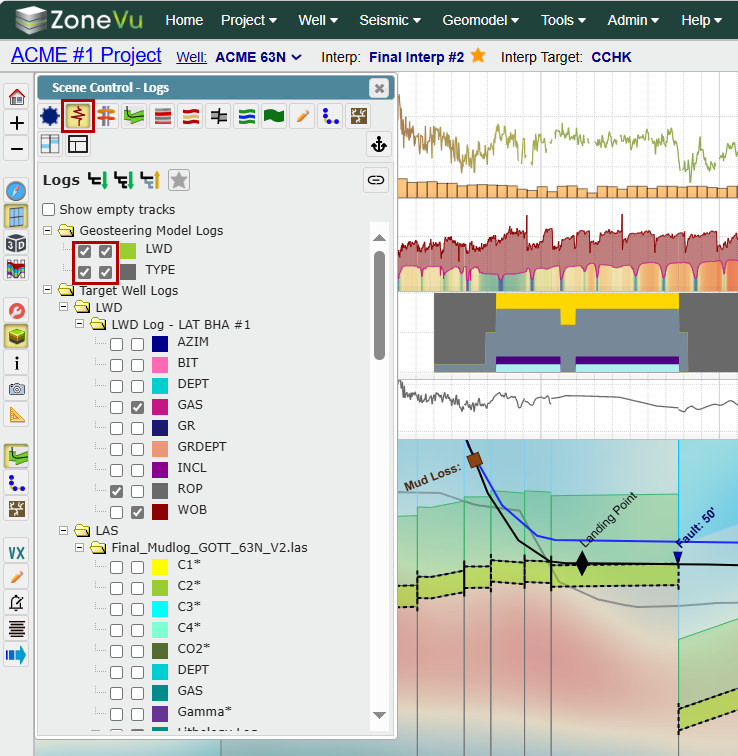Toggle the 3D view icon
This screenshot has width=738, height=756.
pos(16,243)
